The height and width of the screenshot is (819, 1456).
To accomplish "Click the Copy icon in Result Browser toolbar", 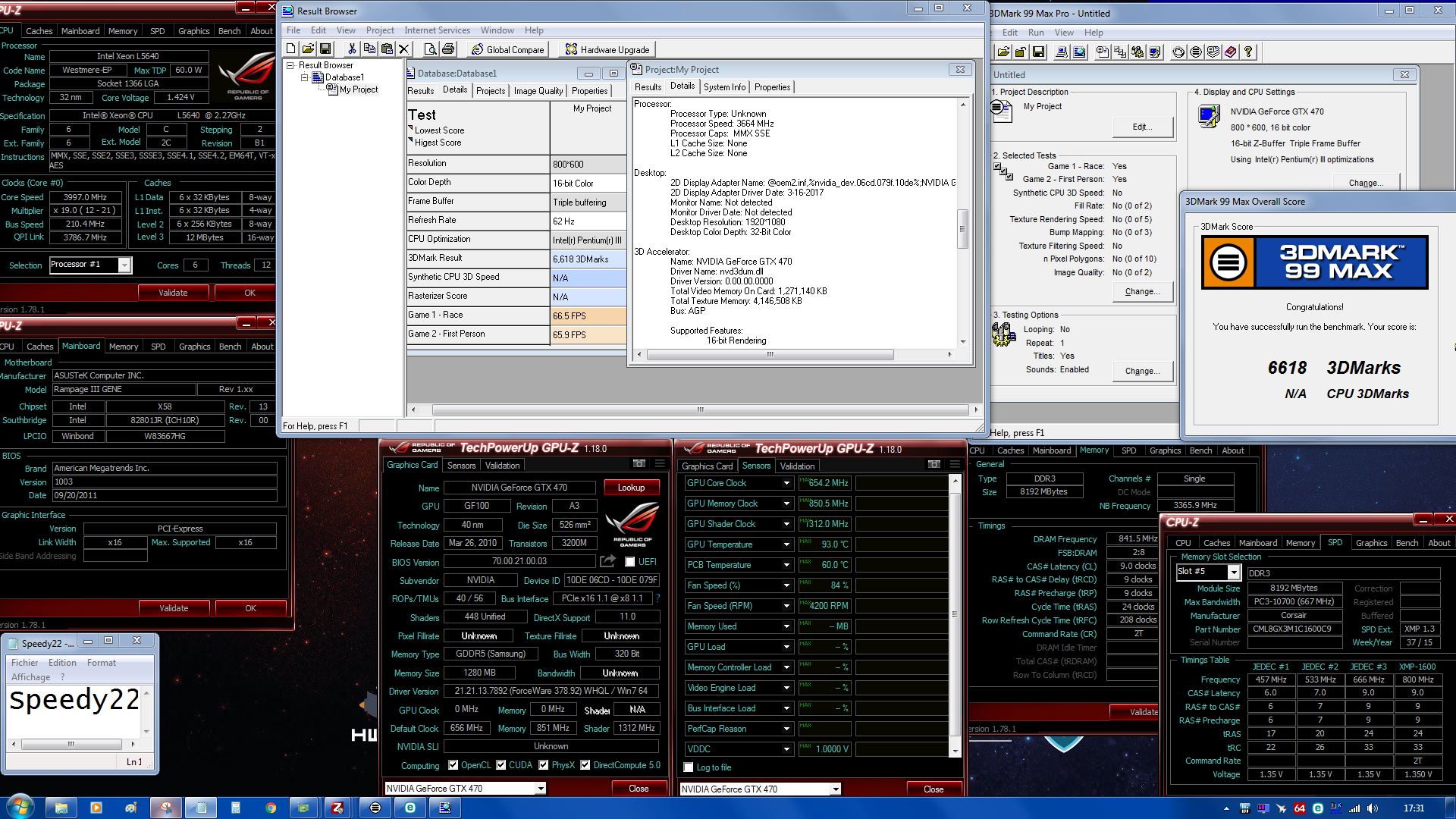I will (x=369, y=49).
